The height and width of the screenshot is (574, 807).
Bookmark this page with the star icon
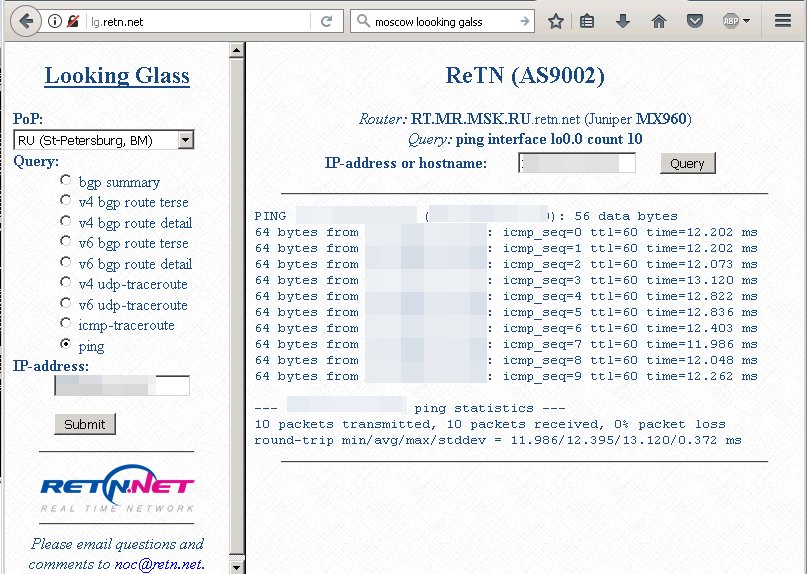click(555, 22)
